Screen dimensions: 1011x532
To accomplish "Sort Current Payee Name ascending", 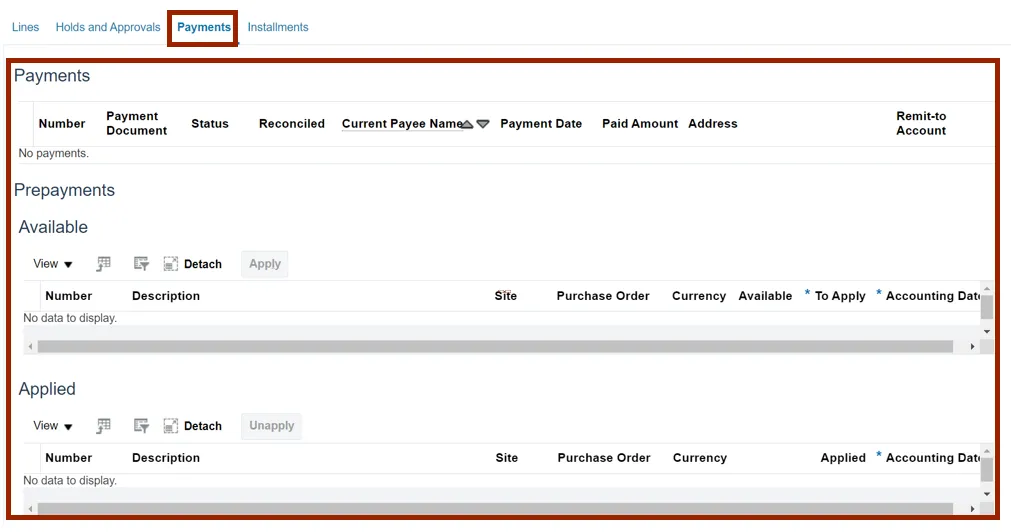I will pyautogui.click(x=467, y=124).
